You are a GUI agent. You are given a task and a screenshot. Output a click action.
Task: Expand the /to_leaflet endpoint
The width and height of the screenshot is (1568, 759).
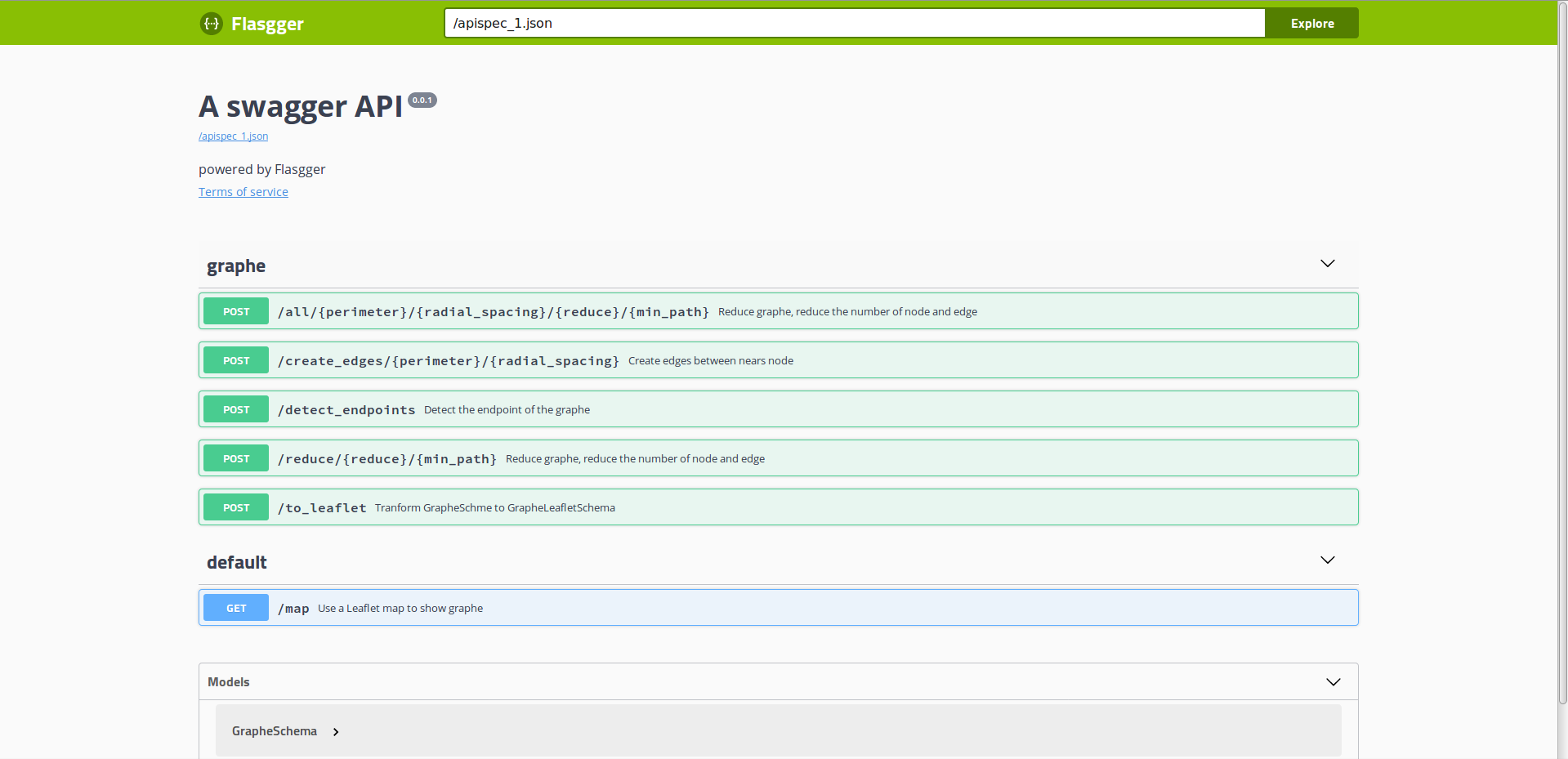click(779, 507)
